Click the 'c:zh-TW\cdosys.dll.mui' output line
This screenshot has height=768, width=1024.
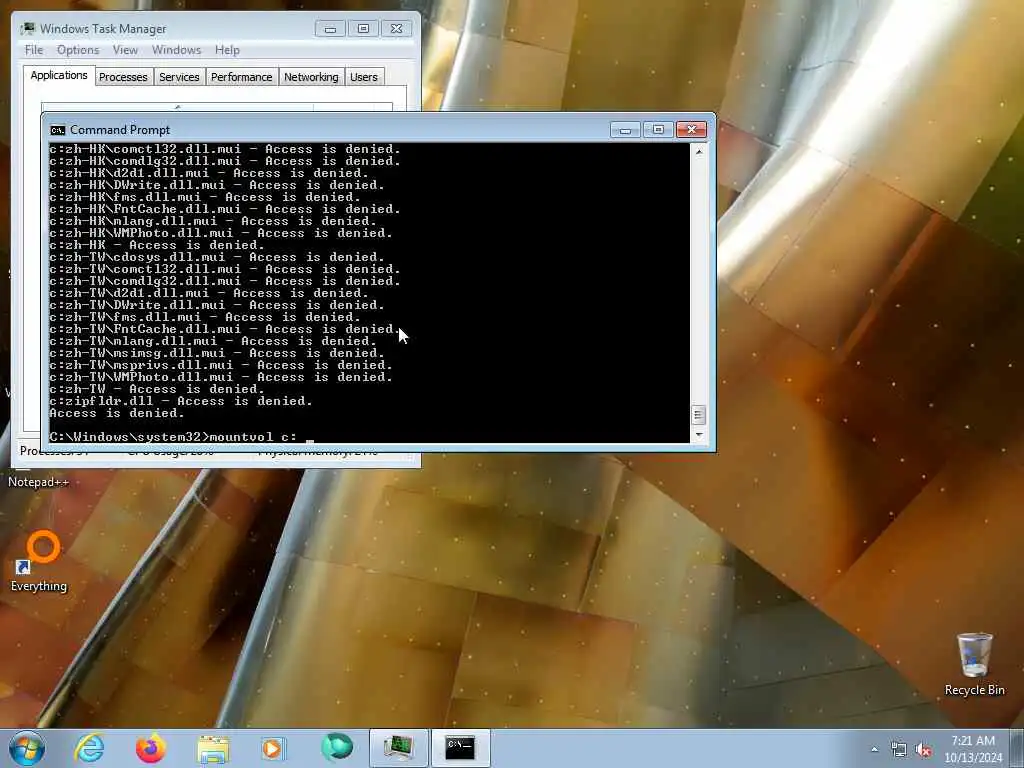[x=217, y=257]
